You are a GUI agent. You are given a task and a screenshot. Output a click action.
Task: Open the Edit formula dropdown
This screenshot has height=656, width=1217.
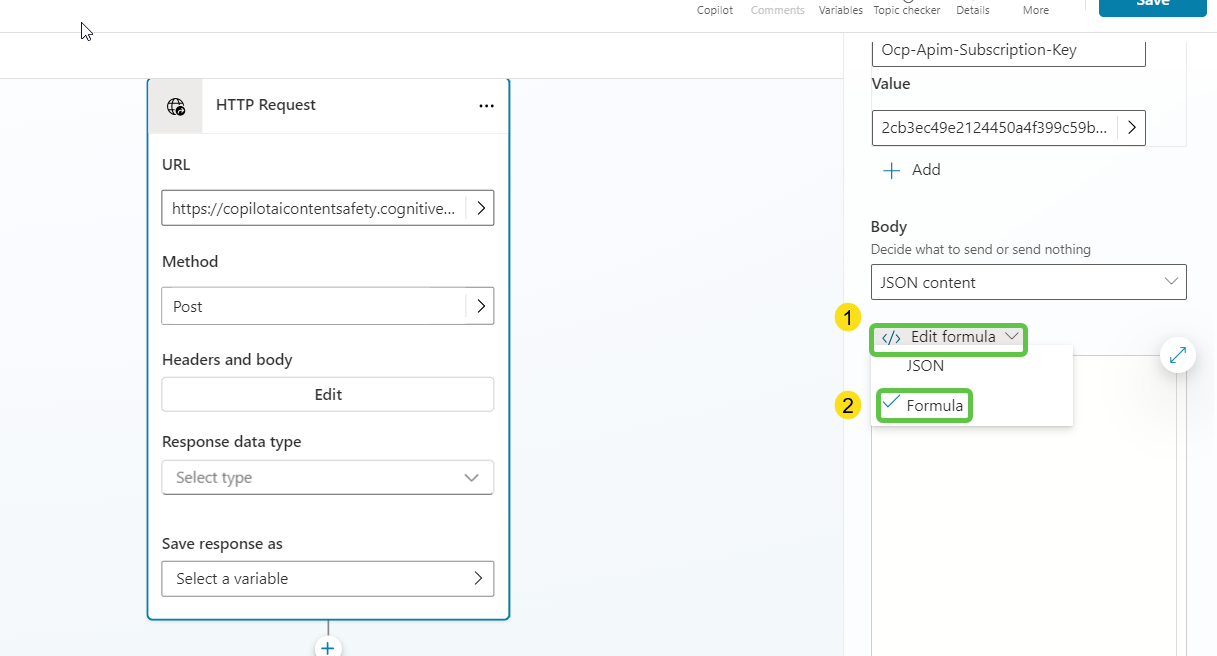[951, 337]
